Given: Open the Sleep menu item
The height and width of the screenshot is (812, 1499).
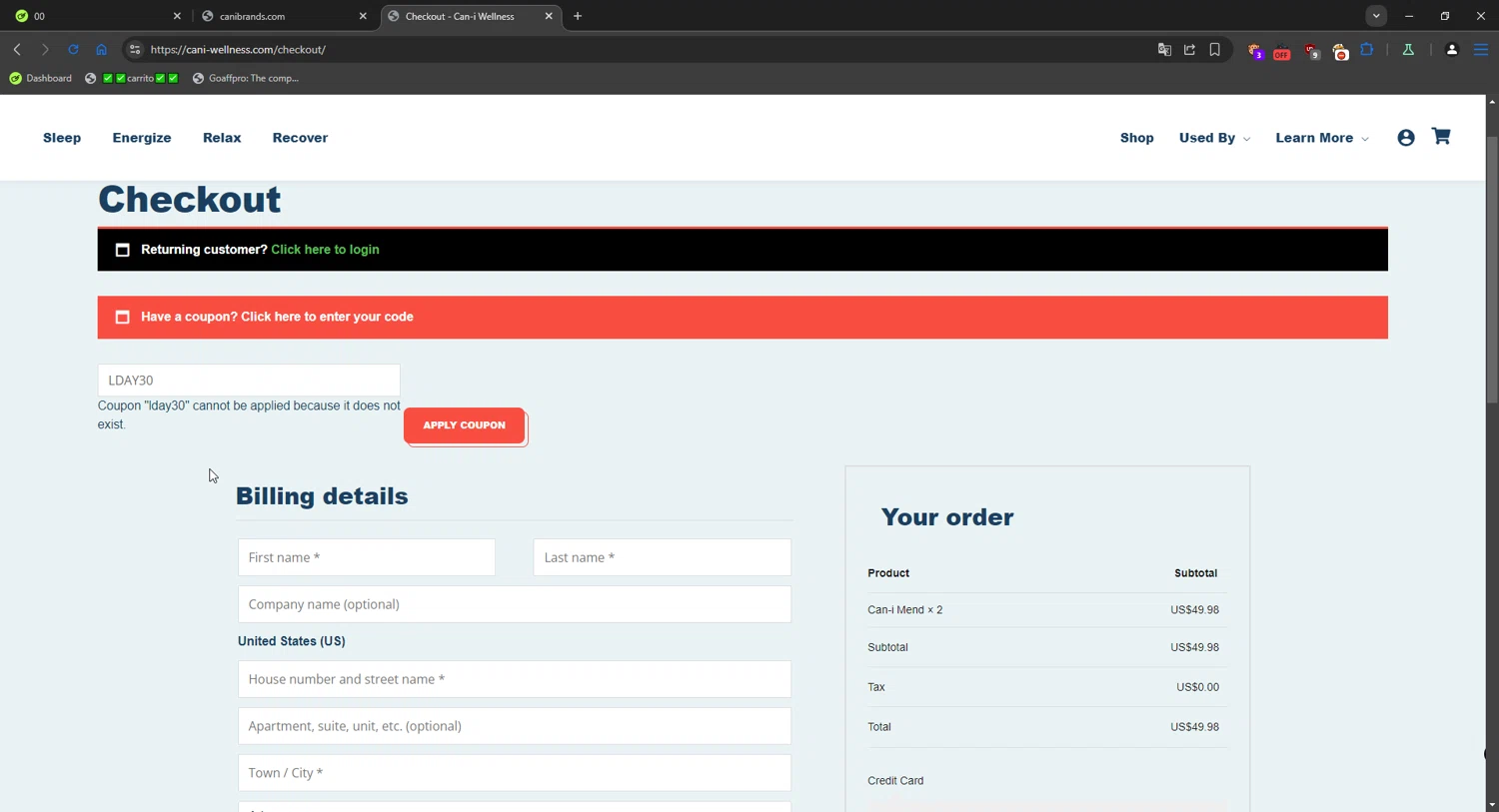Looking at the screenshot, I should point(62,138).
